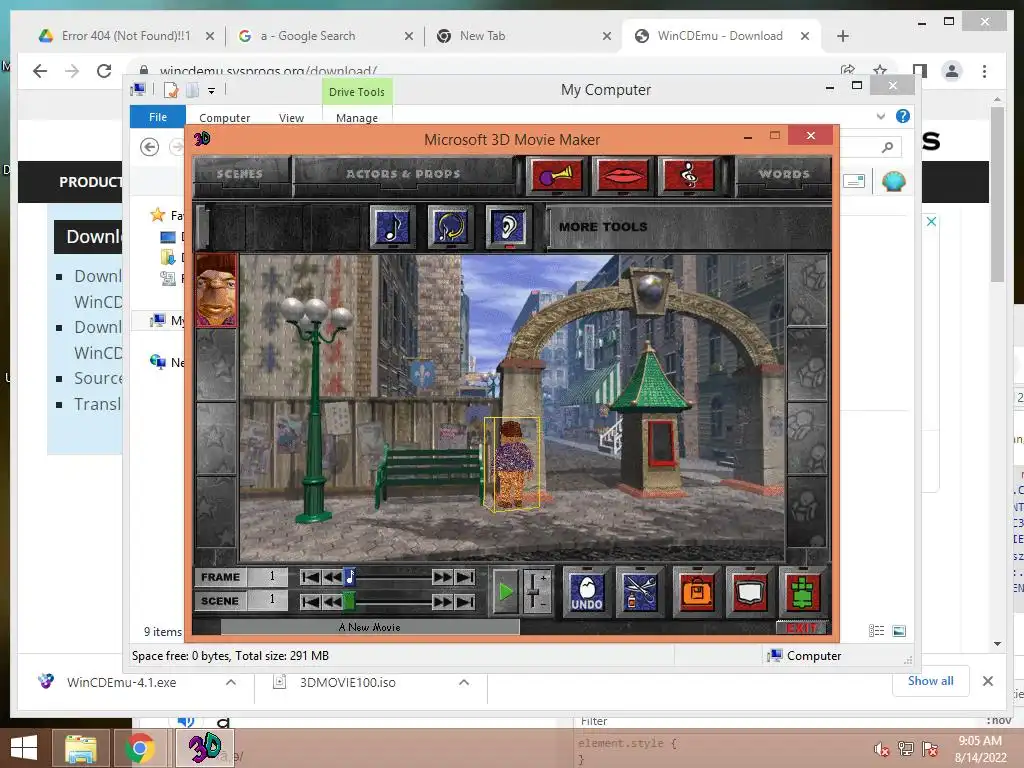
Task: Expand the My Computer ribbon chevron
Action: click(880, 116)
